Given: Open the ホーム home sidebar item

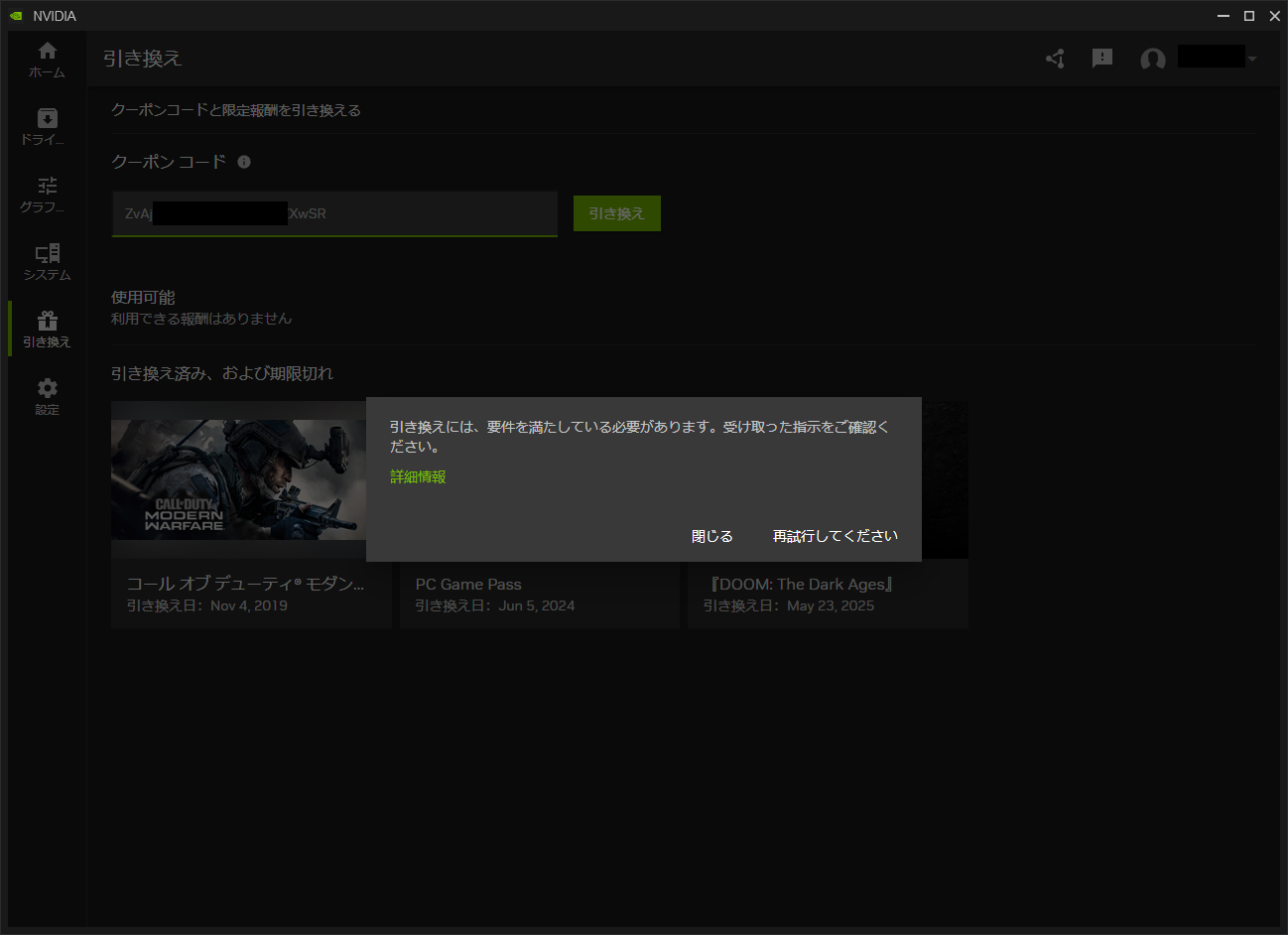Looking at the screenshot, I should pos(47,60).
